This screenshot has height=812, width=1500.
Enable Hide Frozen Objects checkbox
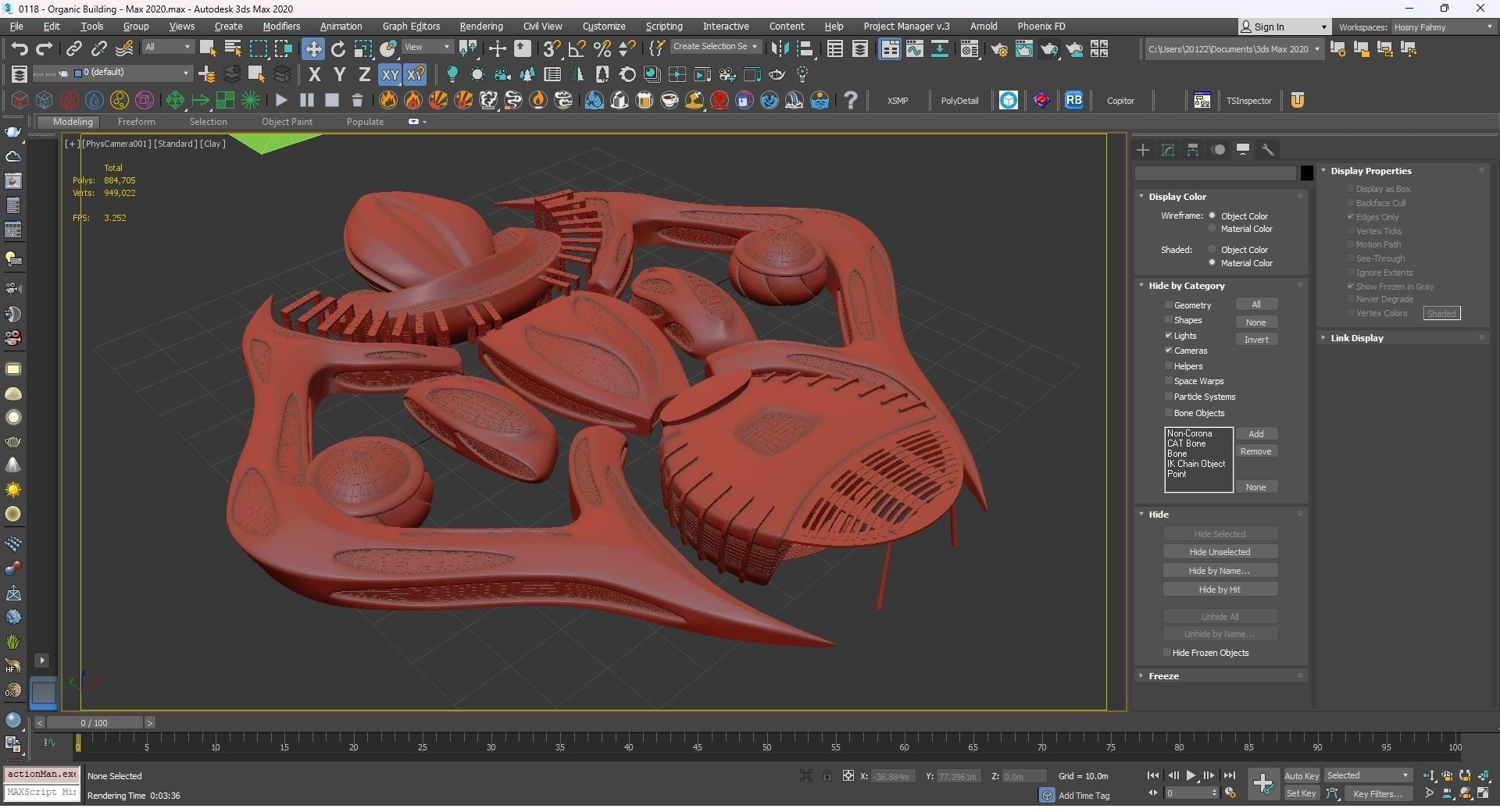[1167, 652]
